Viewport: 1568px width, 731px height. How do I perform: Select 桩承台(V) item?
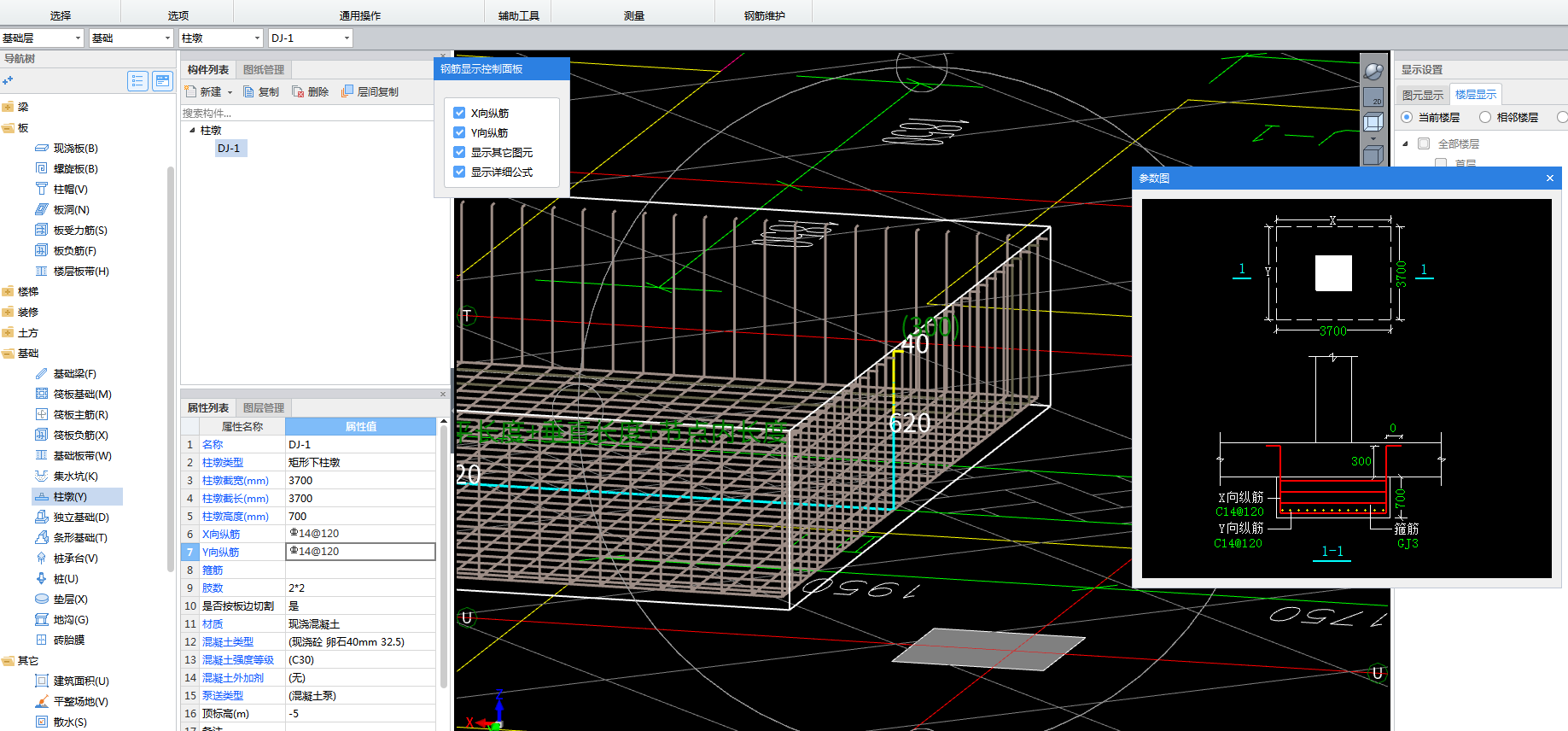[67, 558]
